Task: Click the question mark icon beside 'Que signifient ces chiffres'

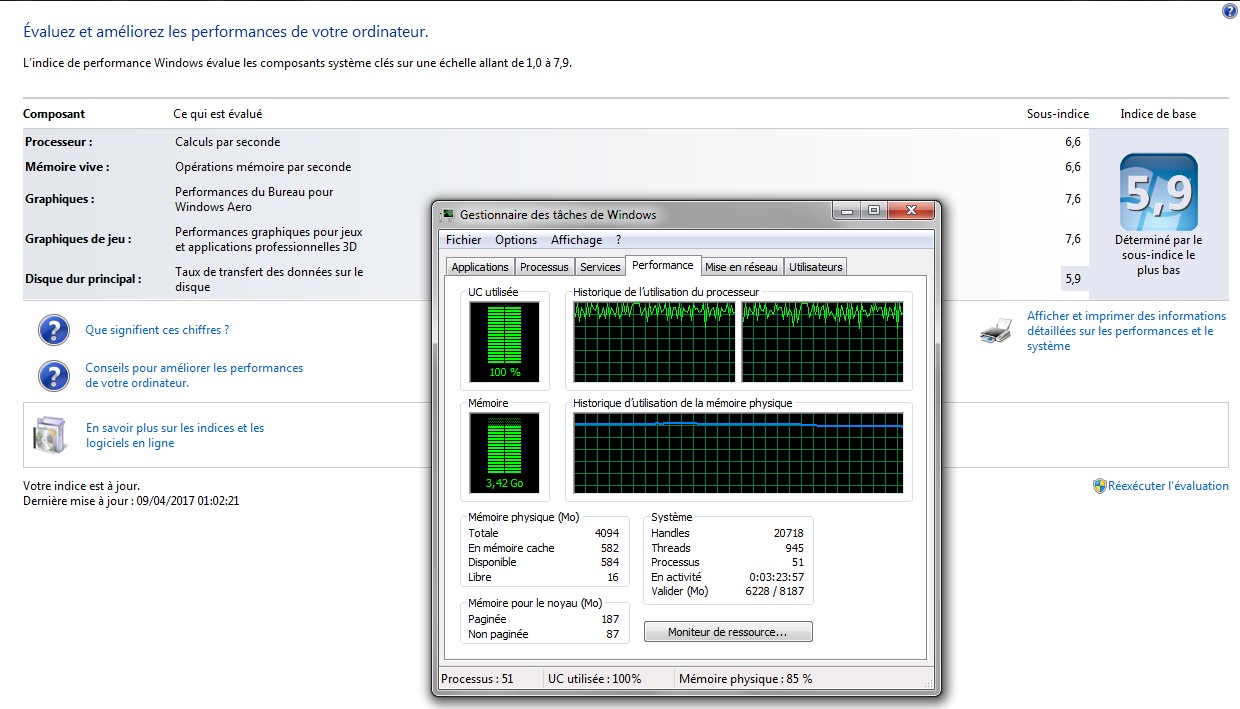Action: (54, 330)
